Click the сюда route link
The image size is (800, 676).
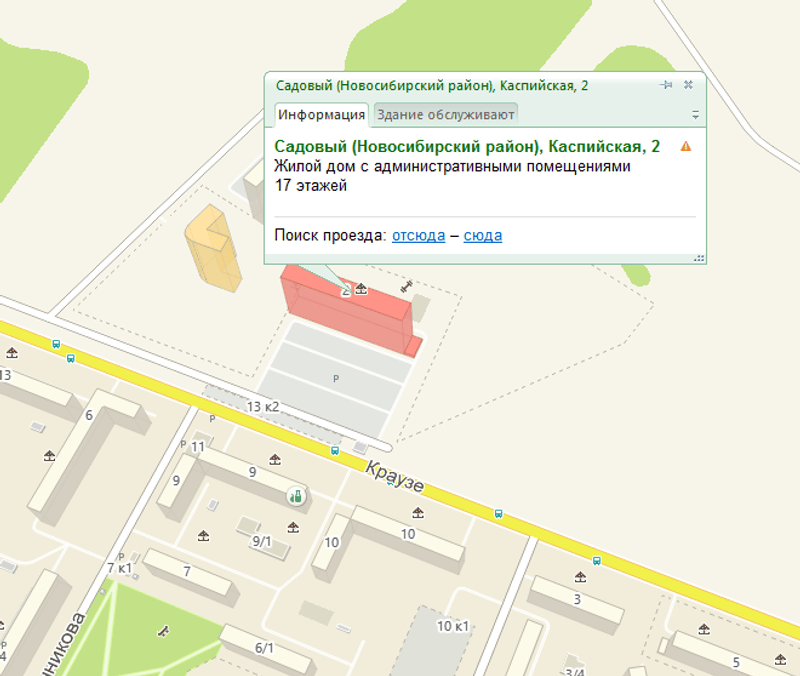pyautogui.click(x=483, y=235)
